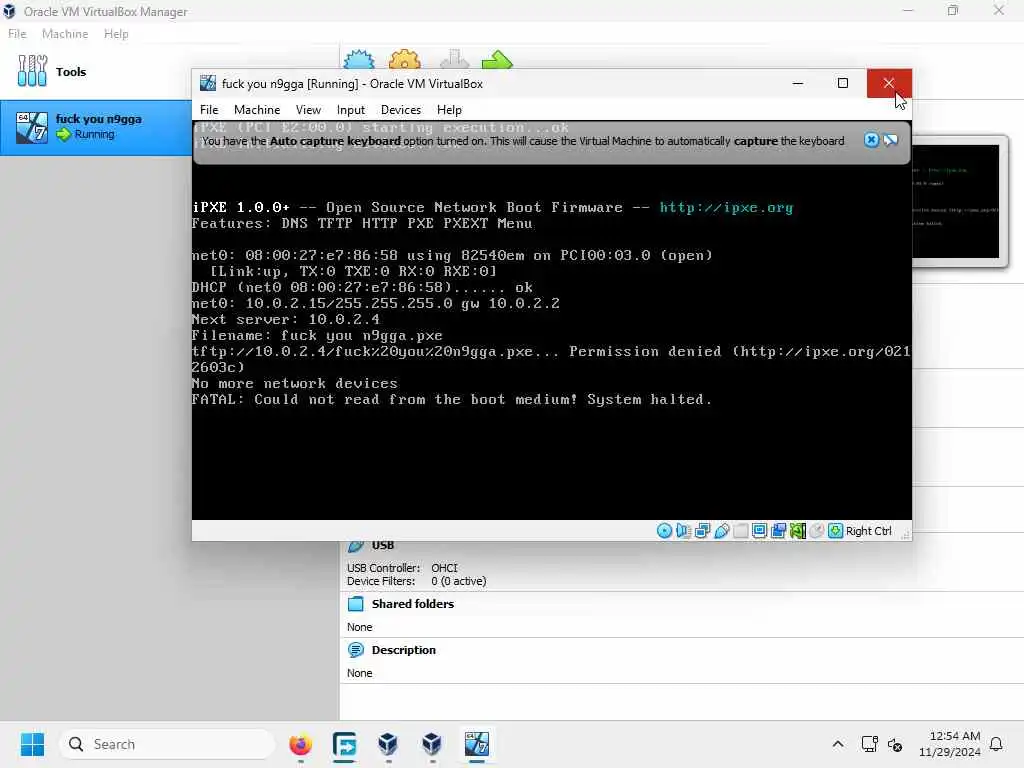
Task: Open View menu in the VM window
Action: tap(308, 110)
